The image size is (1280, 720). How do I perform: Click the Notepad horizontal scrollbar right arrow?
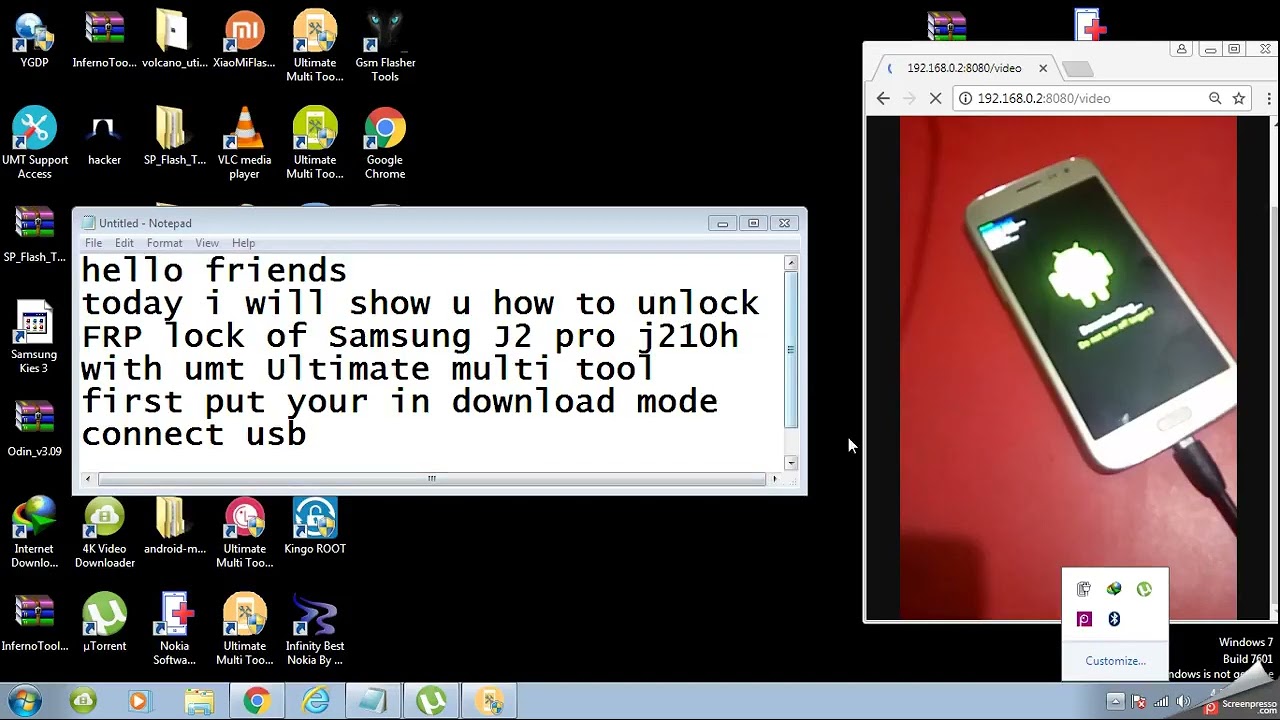click(x=774, y=479)
